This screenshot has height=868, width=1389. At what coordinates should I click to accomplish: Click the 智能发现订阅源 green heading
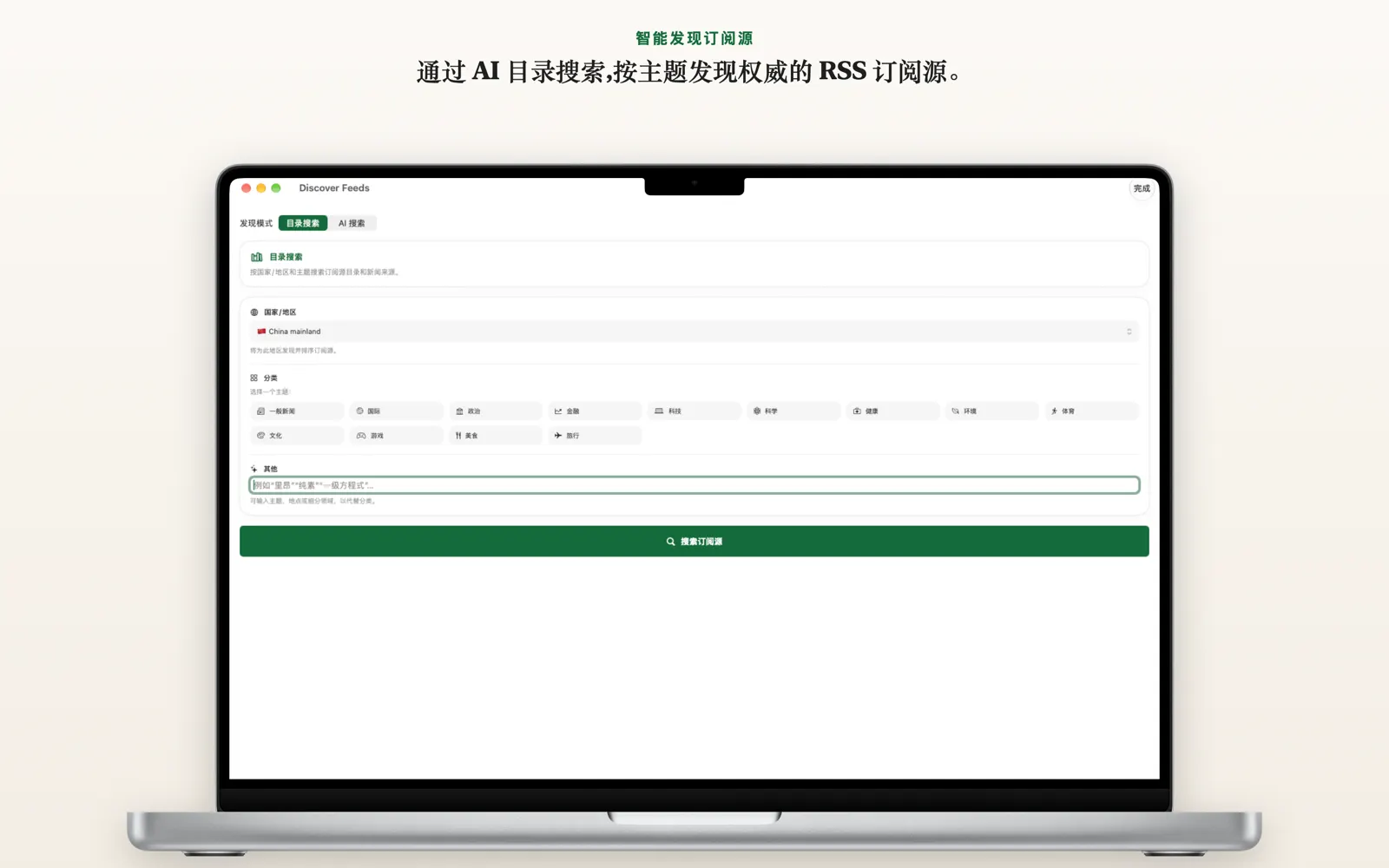pyautogui.click(x=694, y=38)
